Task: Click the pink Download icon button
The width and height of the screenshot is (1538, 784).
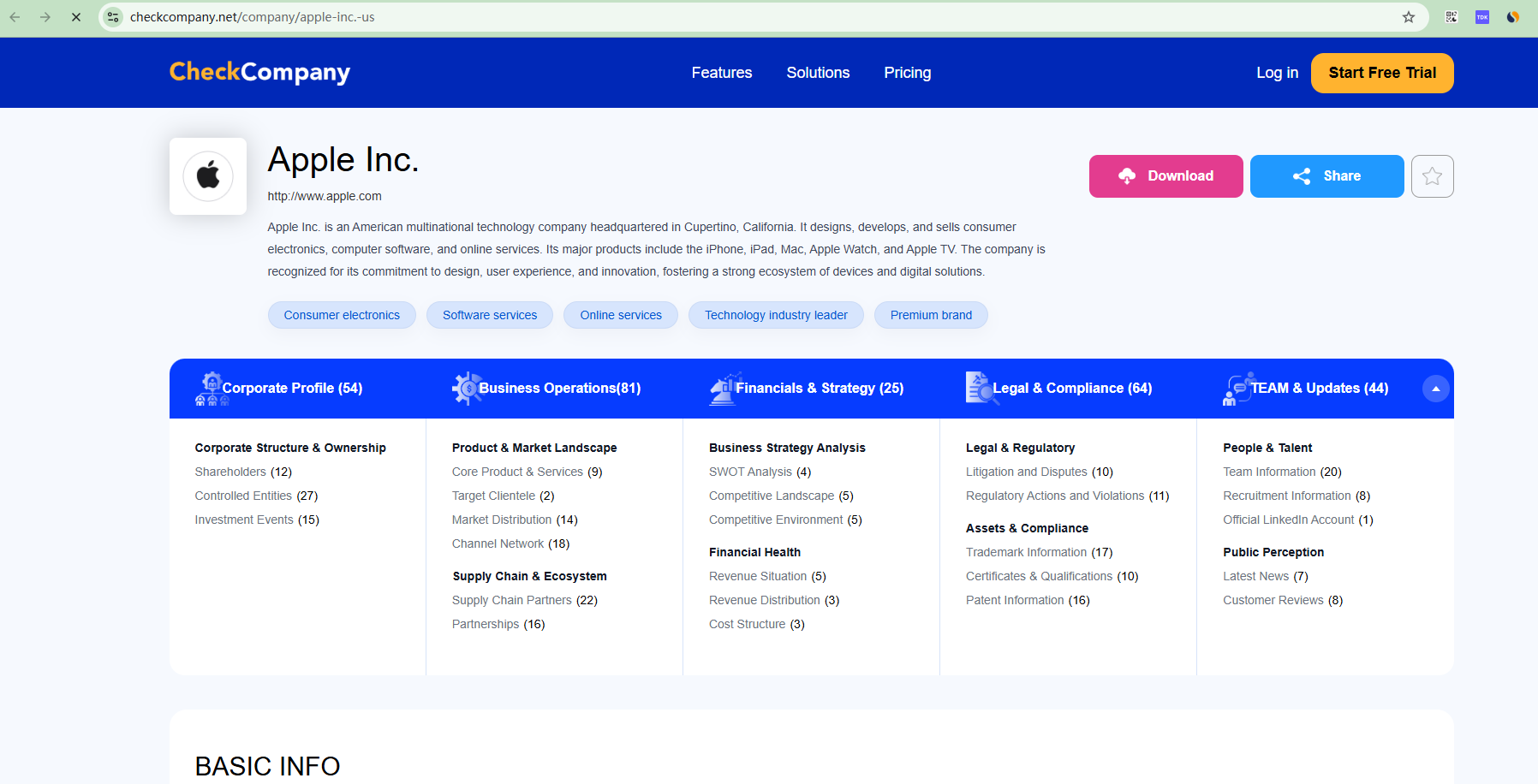Action: click(x=1127, y=175)
